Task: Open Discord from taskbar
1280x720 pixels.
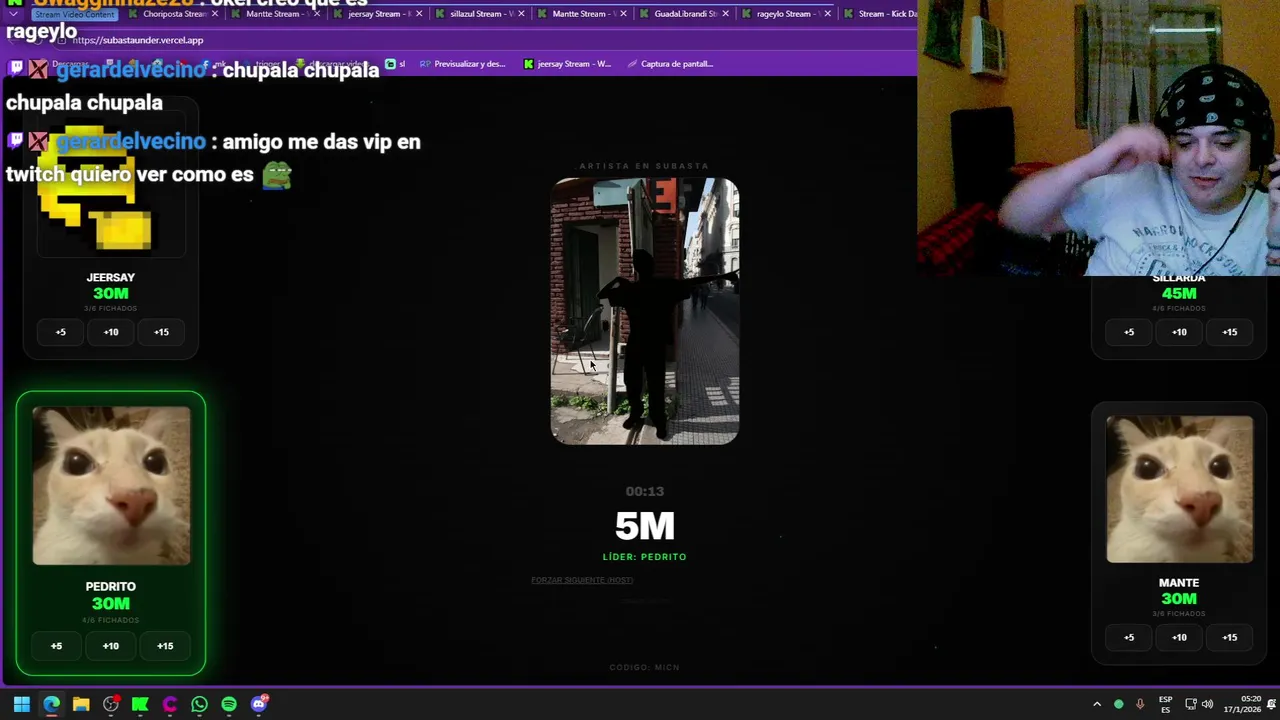Action: pyautogui.click(x=259, y=704)
